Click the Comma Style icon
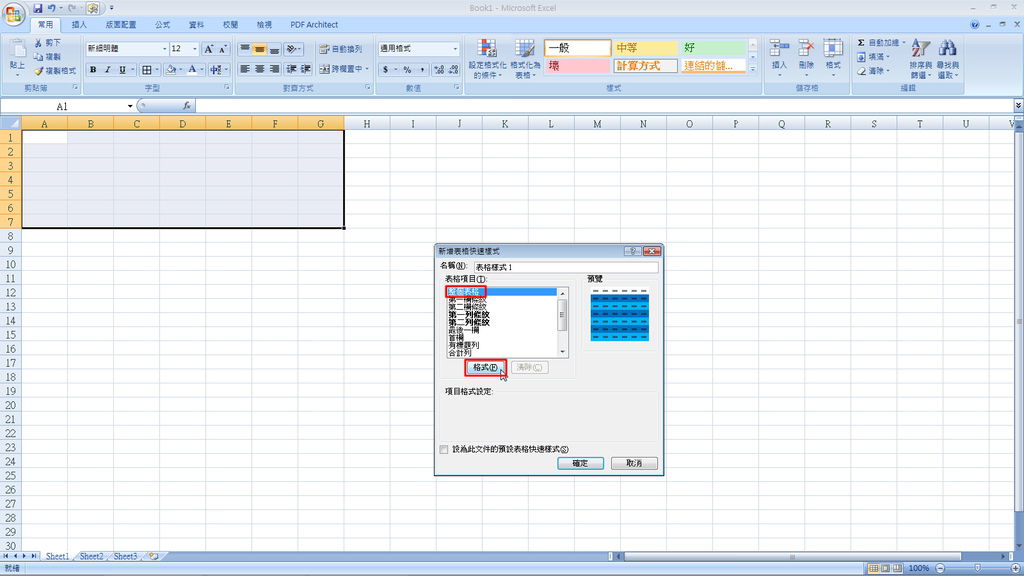1024x576 pixels. [x=422, y=69]
